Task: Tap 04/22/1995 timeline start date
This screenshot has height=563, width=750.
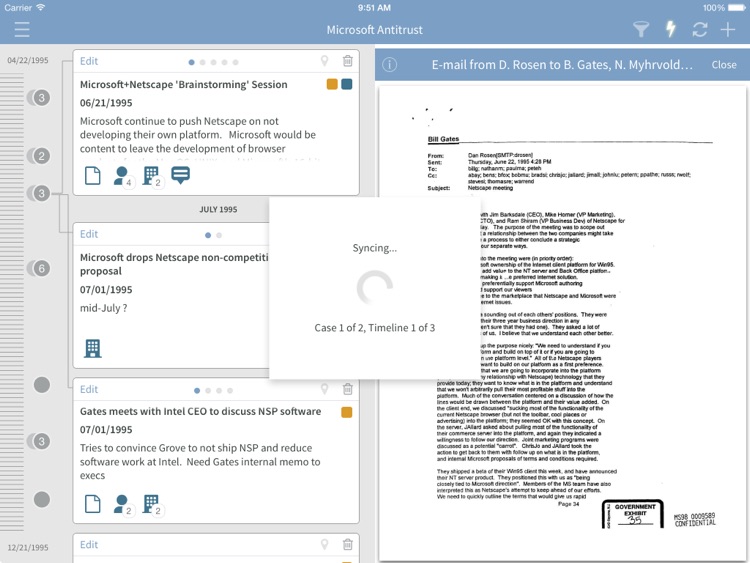Action: [28, 60]
